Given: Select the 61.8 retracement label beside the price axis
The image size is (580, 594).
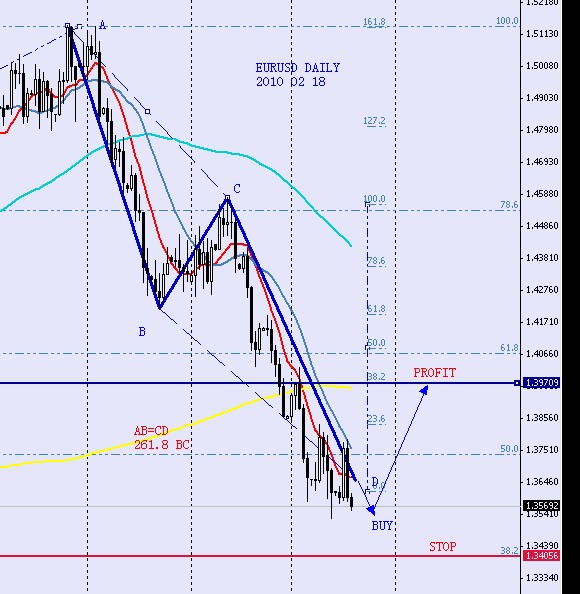Looking at the screenshot, I should (509, 348).
